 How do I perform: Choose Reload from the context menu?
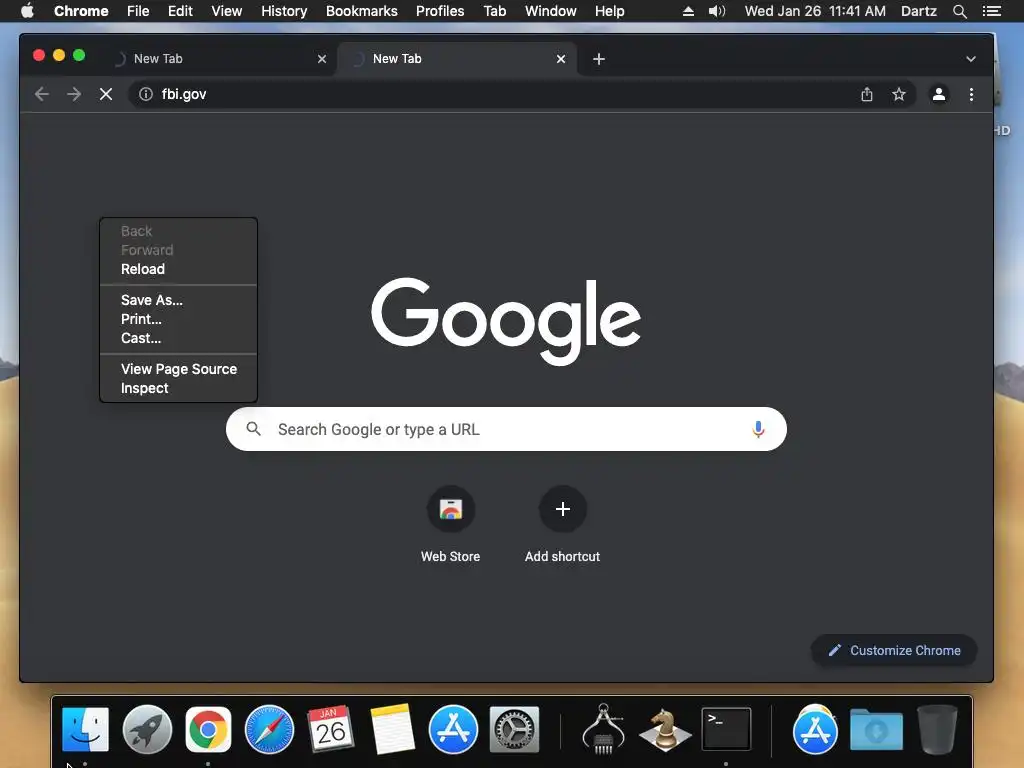pos(143,269)
